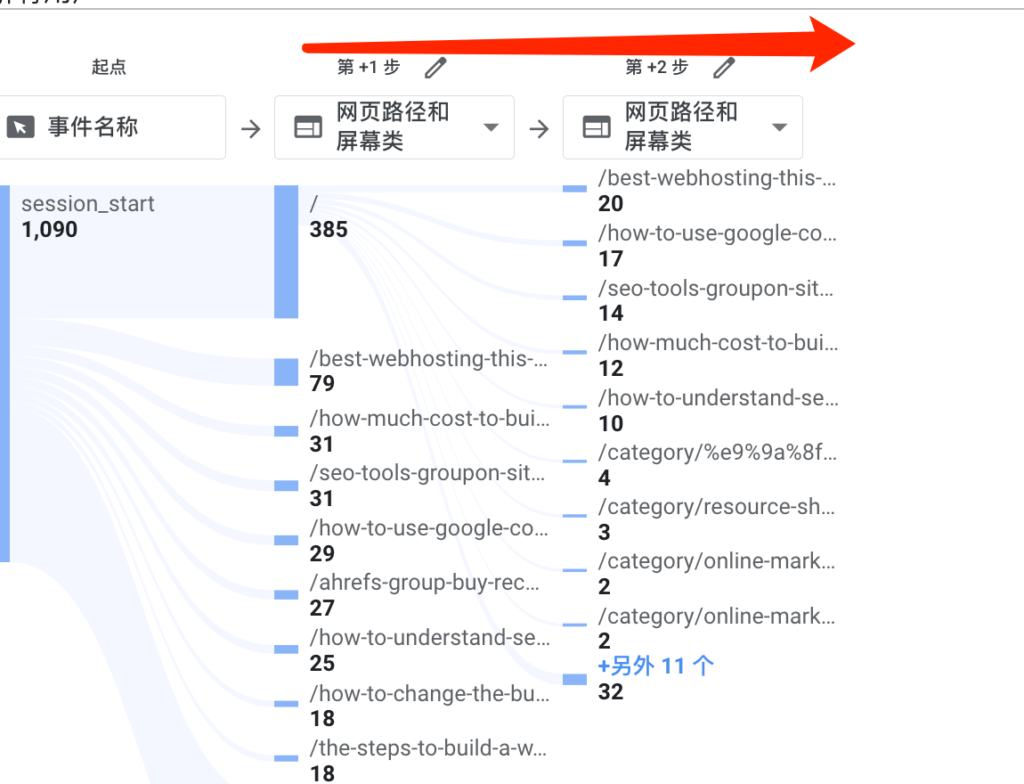Expand the +另外 11 个 link
This screenshot has height=784, width=1024.
click(656, 666)
